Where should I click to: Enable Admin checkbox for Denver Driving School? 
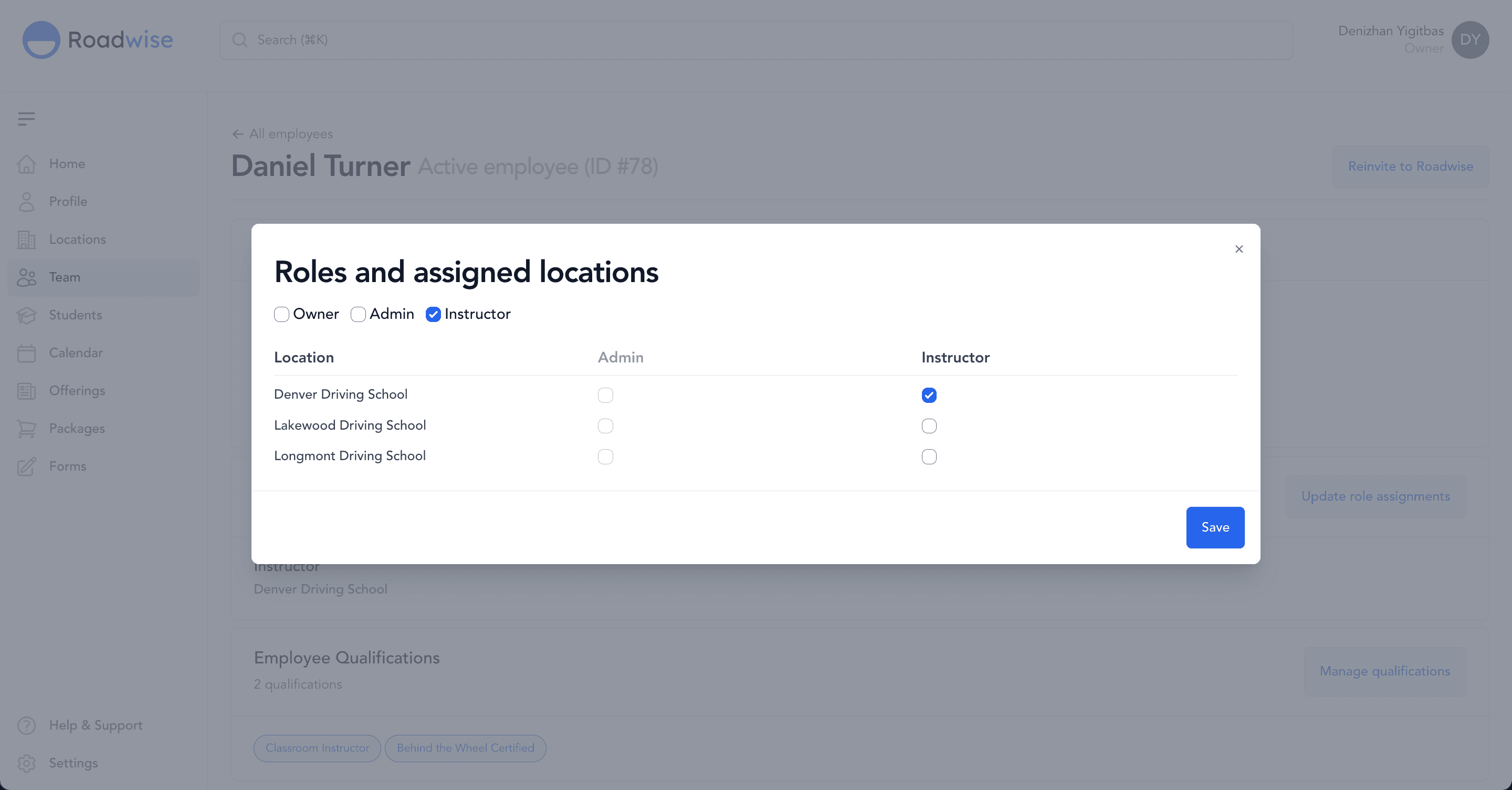point(606,394)
